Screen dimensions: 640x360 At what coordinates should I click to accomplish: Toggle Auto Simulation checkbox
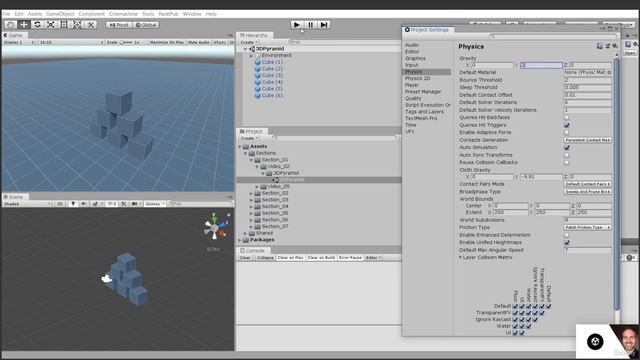pyautogui.click(x=567, y=147)
